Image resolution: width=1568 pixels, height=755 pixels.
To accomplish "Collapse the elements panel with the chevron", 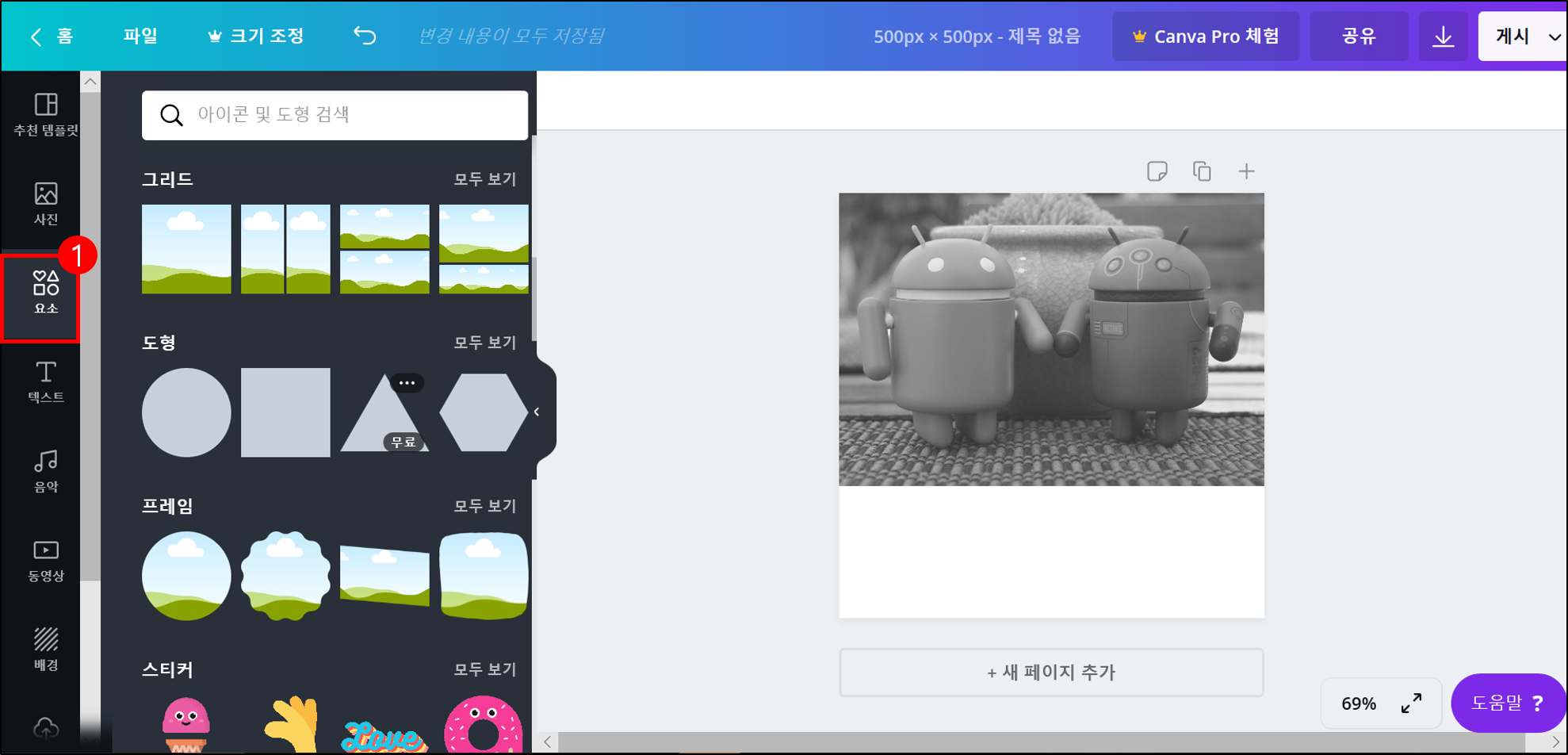I will [x=537, y=412].
